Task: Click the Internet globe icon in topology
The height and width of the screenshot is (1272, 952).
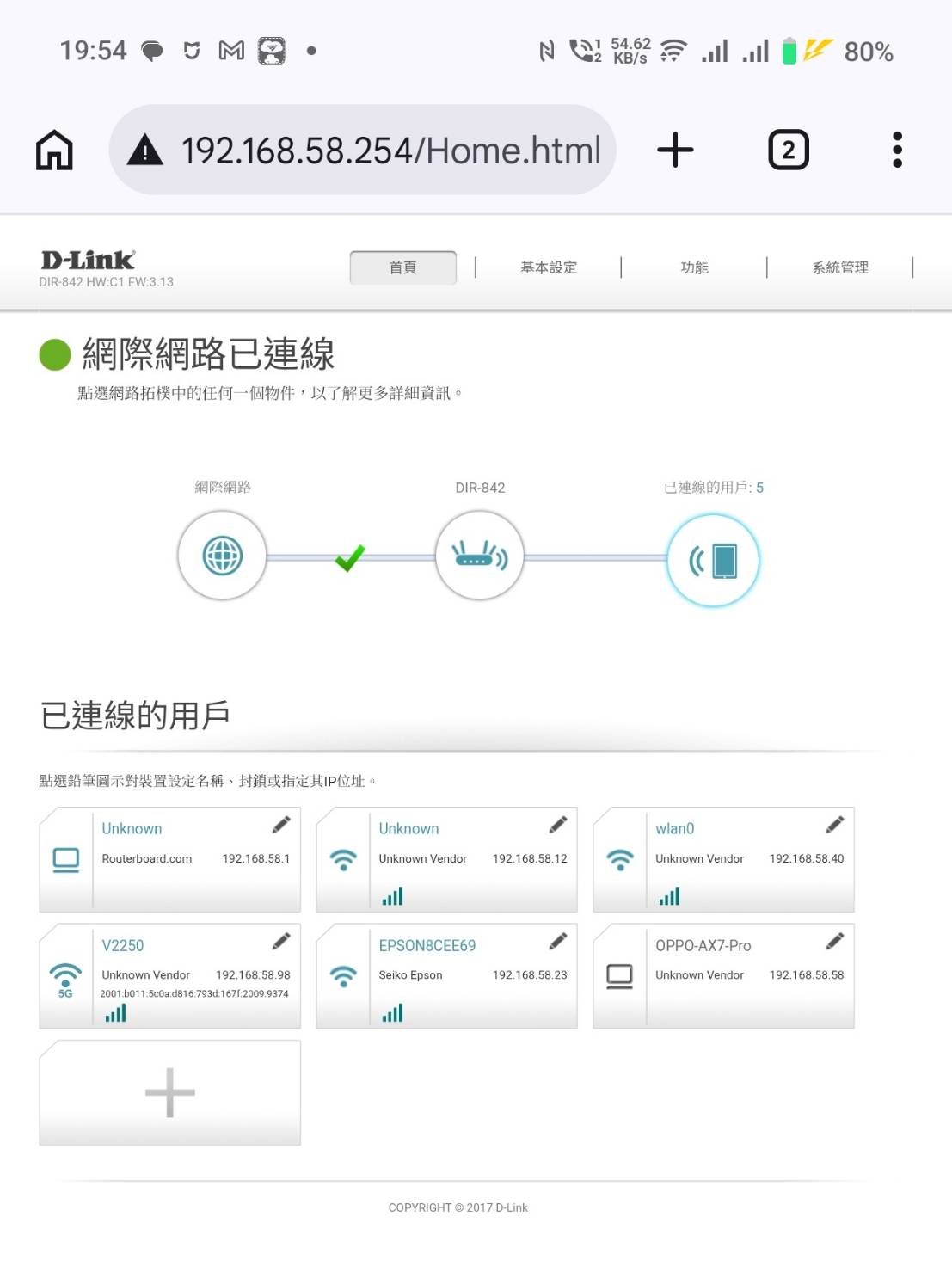Action: pyautogui.click(x=222, y=556)
